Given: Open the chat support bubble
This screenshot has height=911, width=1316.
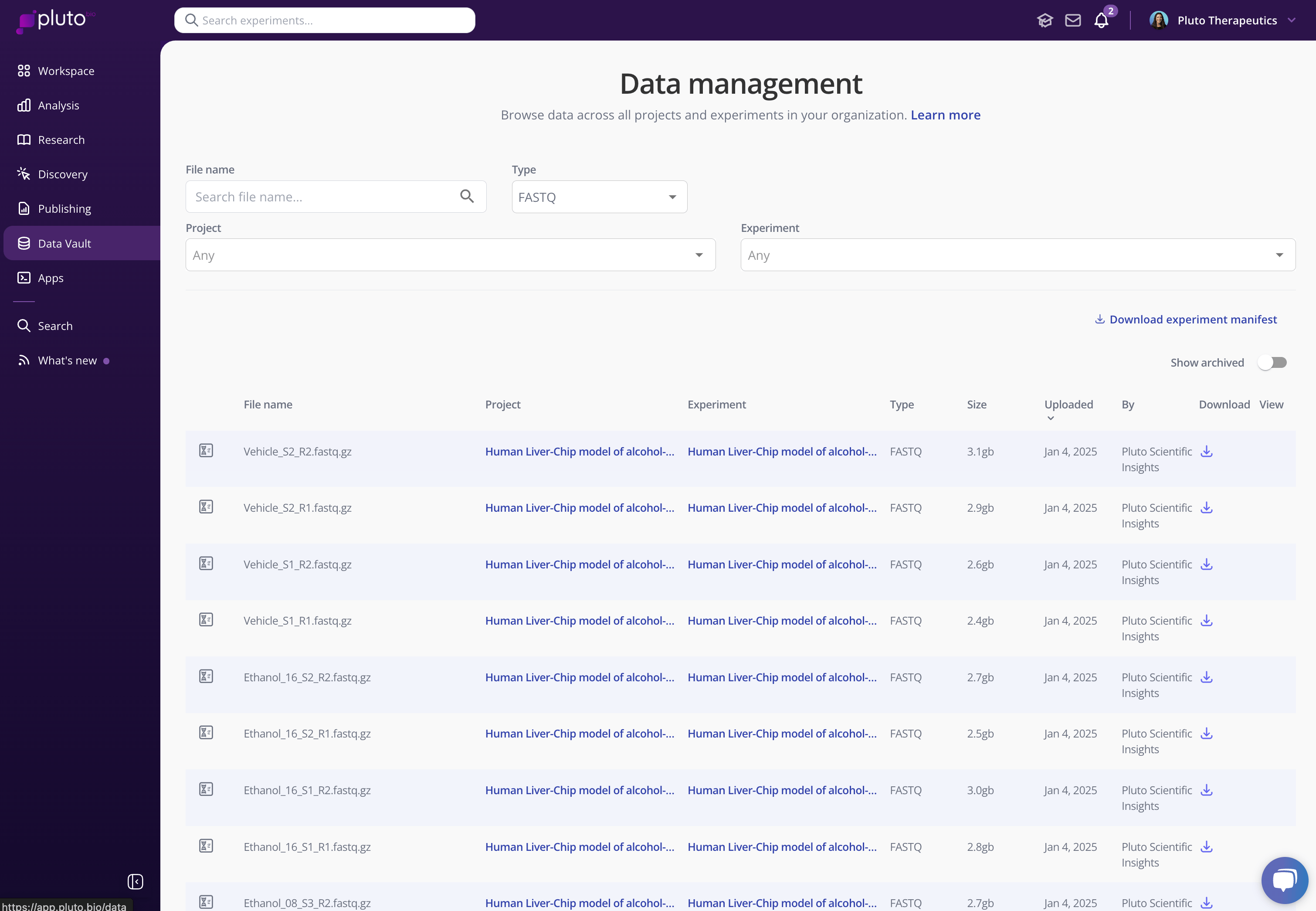Looking at the screenshot, I should (x=1284, y=880).
